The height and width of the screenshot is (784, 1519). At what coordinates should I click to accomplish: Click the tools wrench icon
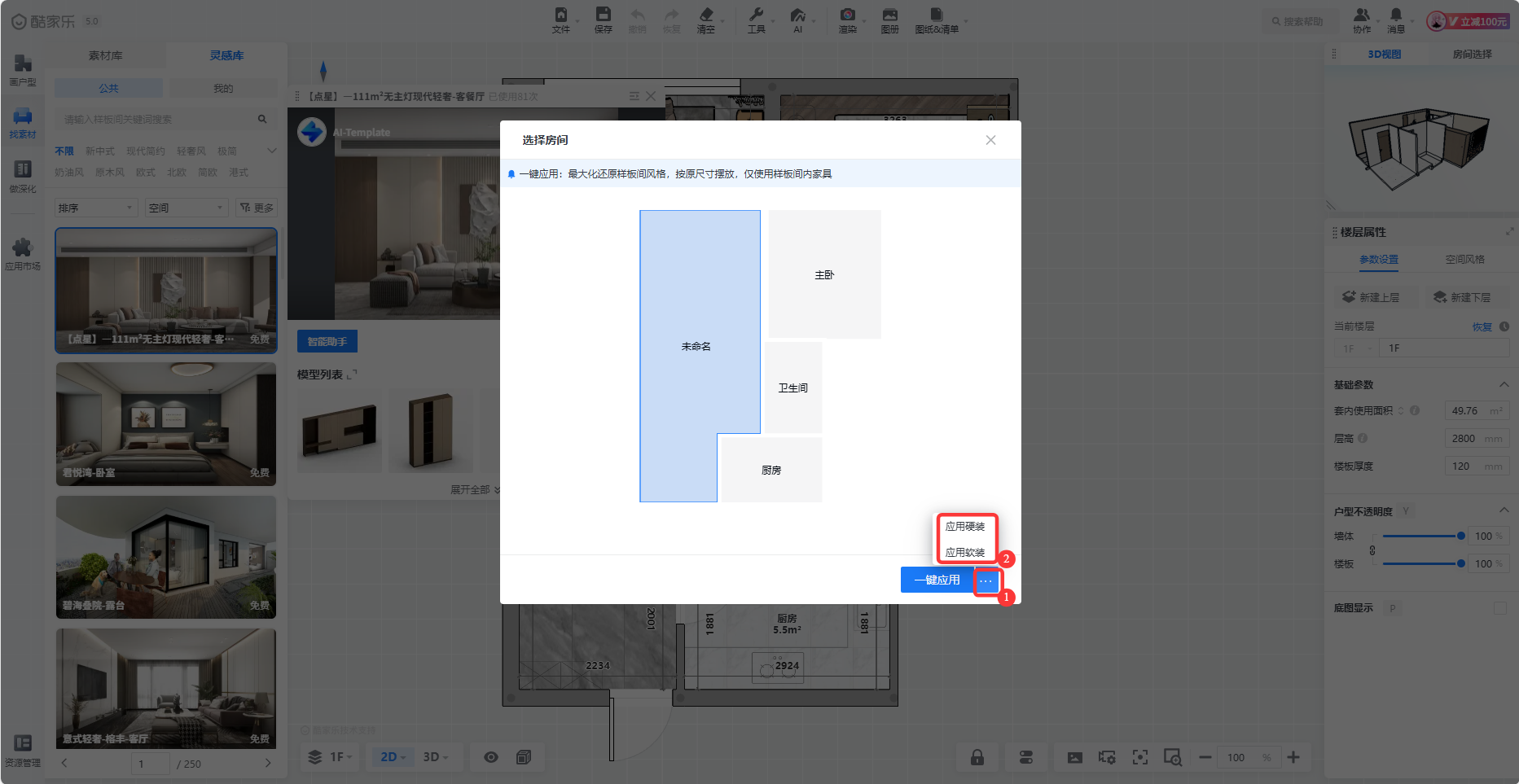(x=756, y=20)
